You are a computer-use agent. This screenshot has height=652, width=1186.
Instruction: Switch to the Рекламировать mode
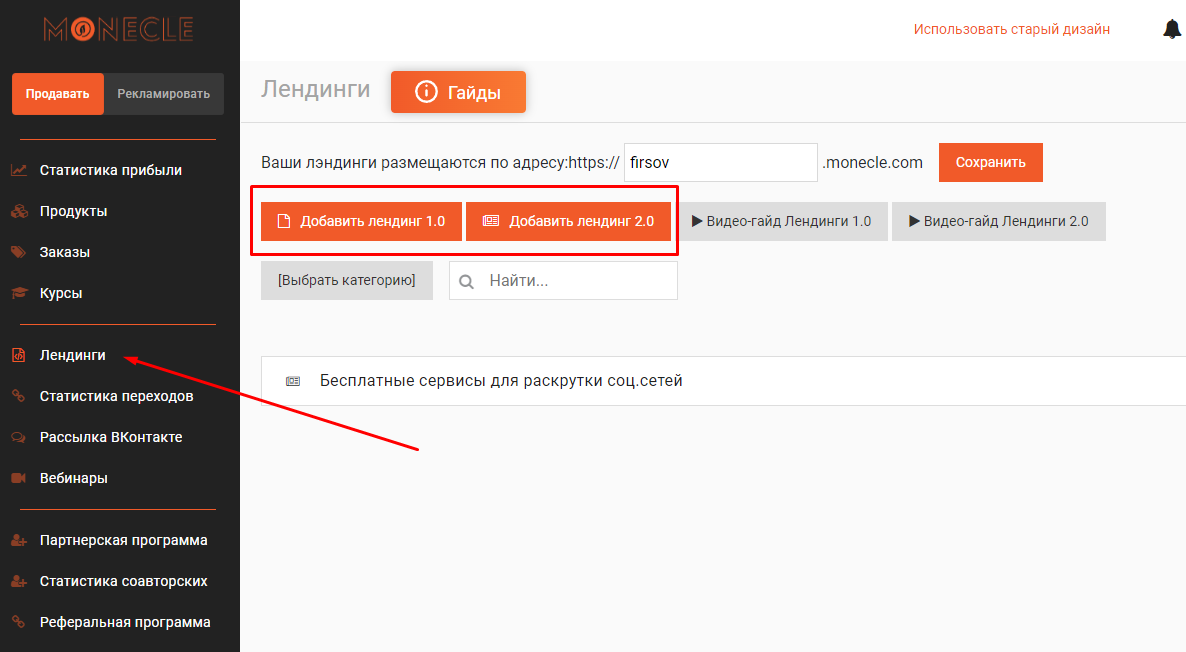coord(163,94)
